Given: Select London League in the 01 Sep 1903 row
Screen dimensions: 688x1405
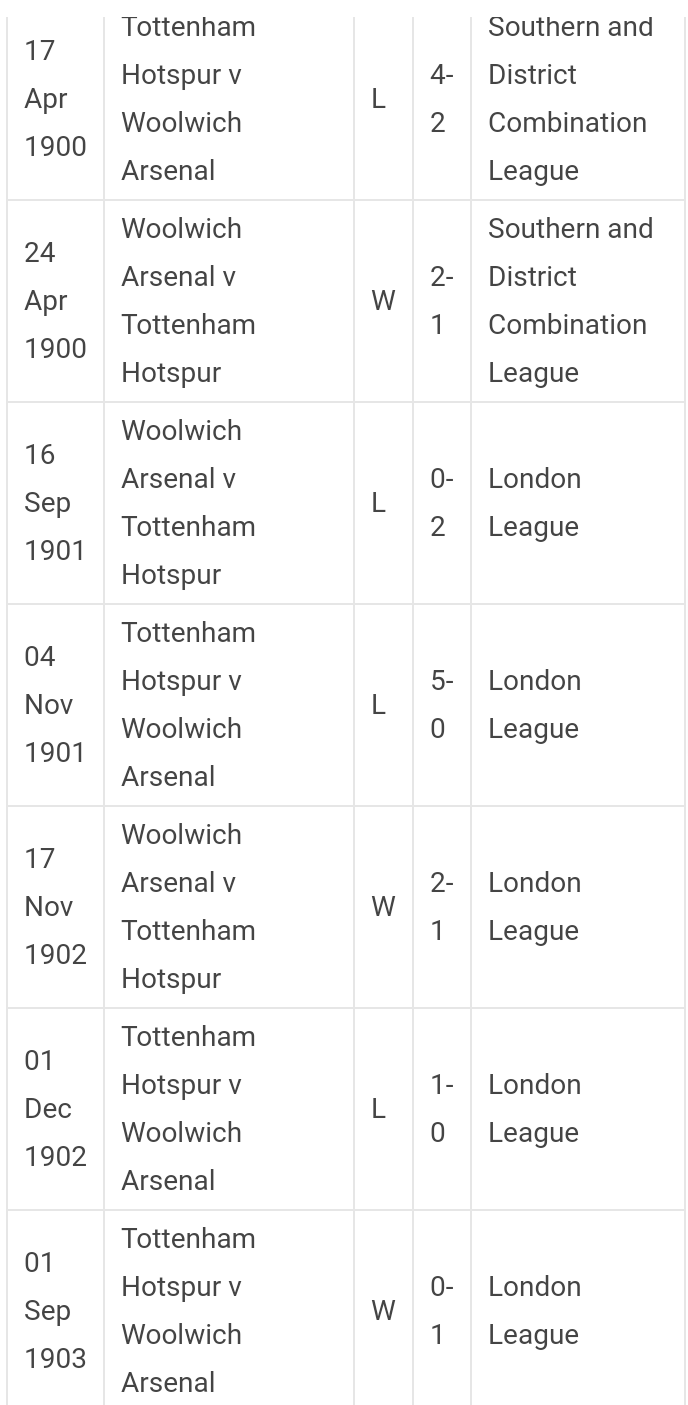Looking at the screenshot, I should 534,1311.
